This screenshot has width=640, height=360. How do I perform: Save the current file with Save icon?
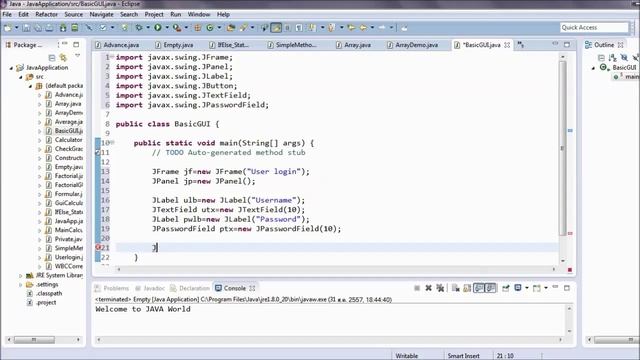[x=26, y=28]
